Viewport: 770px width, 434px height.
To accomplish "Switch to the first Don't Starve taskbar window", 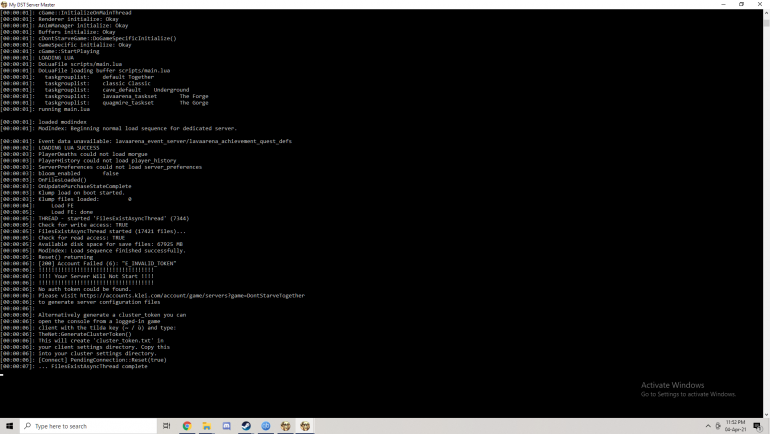I will coord(286,426).
